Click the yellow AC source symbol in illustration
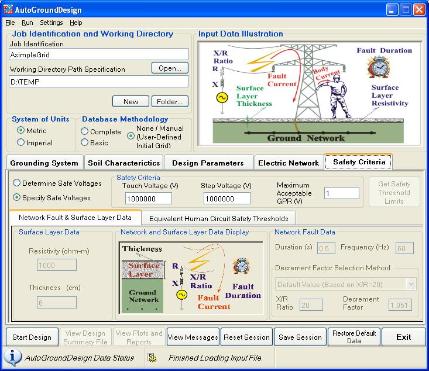The width and height of the screenshot is (429, 371). tap(222, 98)
